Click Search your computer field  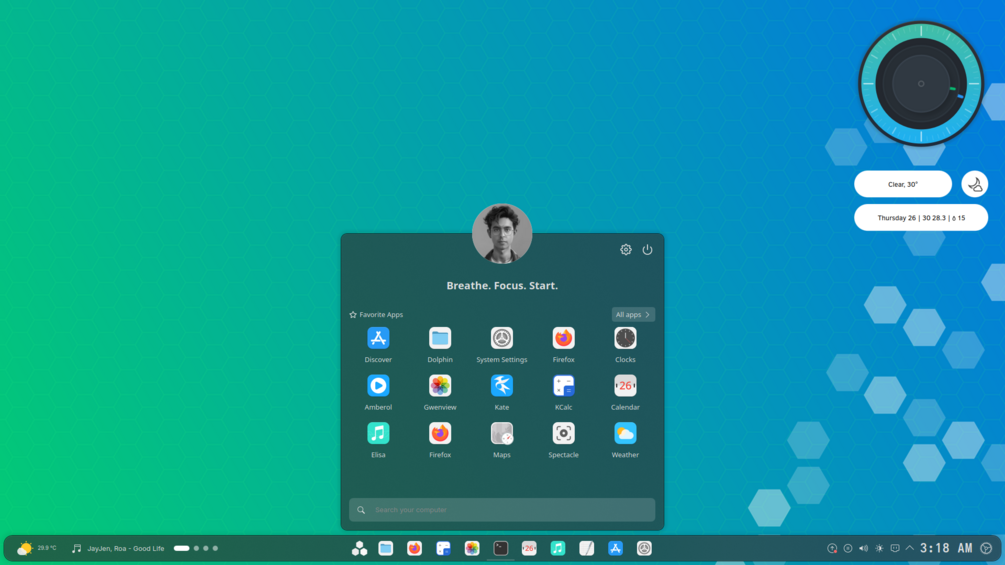(x=502, y=510)
